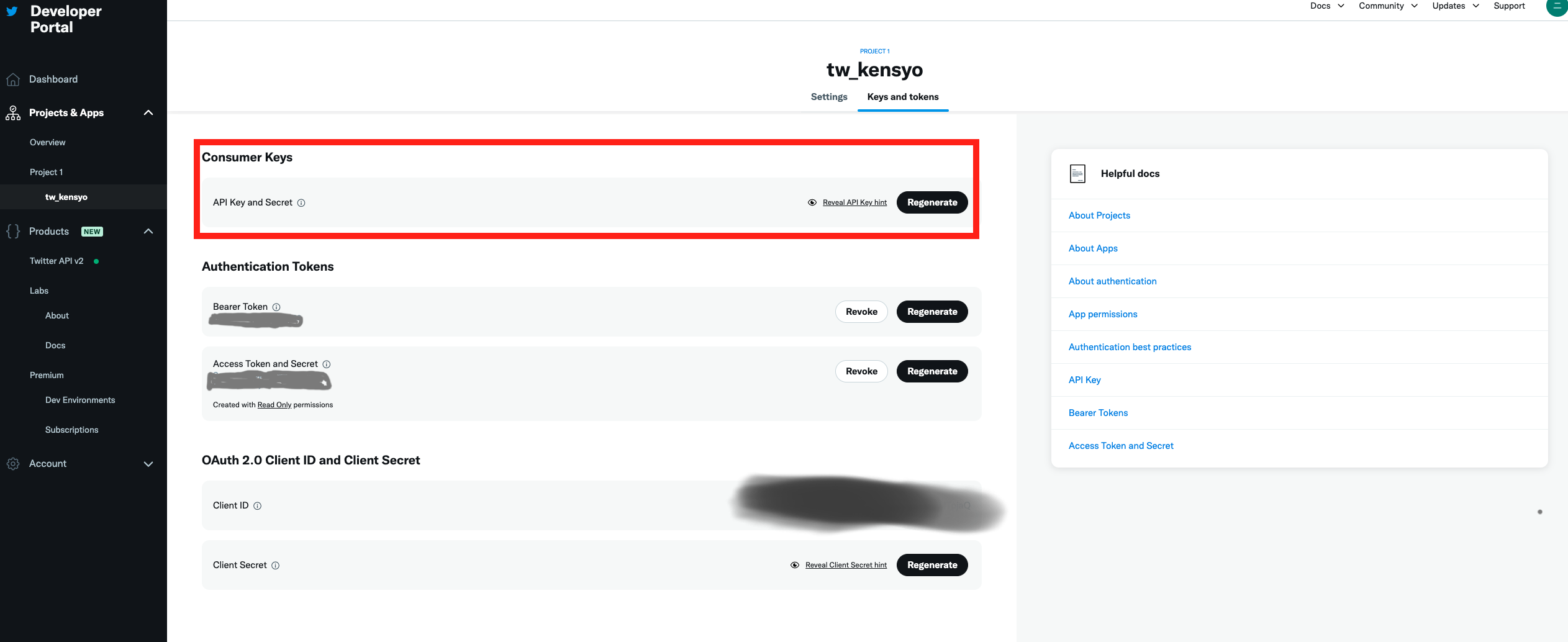This screenshot has height=642, width=1568.
Task: Click the Dashboard home icon
Action: (13, 79)
